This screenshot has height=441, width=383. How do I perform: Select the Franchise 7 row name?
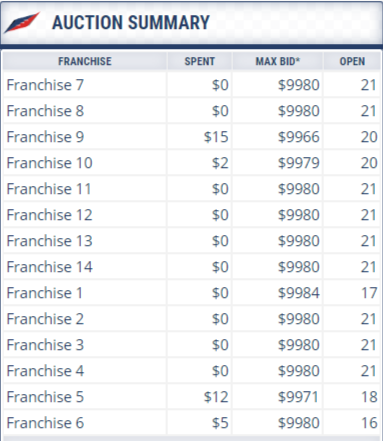45,85
